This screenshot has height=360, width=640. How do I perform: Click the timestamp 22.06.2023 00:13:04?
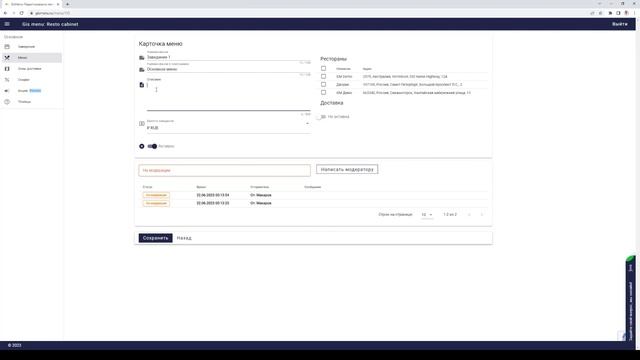pos(213,195)
